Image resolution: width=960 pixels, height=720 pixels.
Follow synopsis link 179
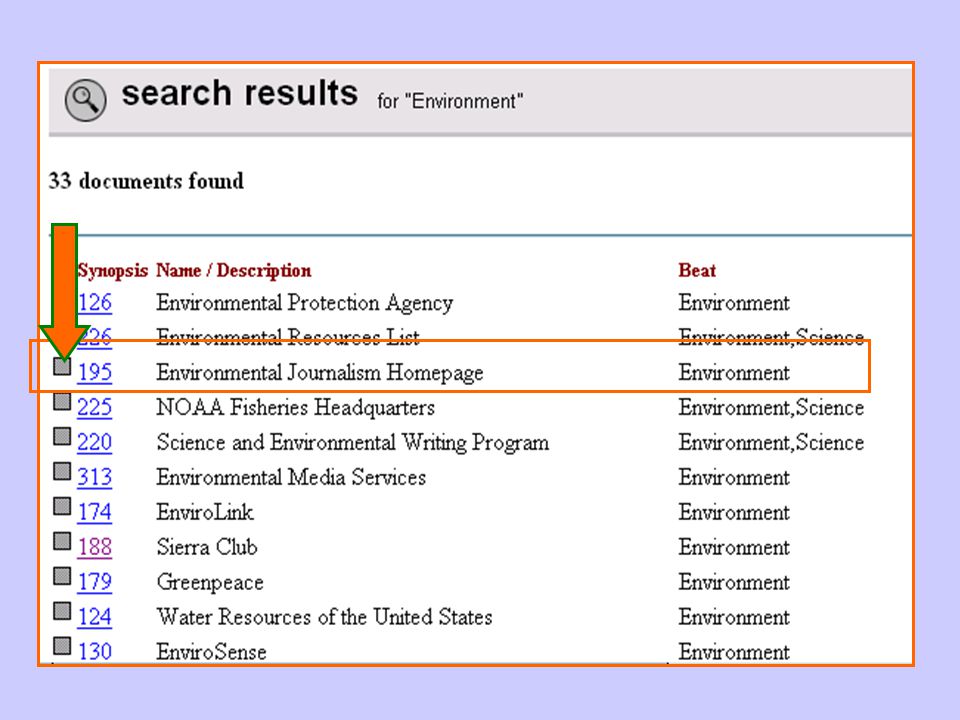point(95,582)
